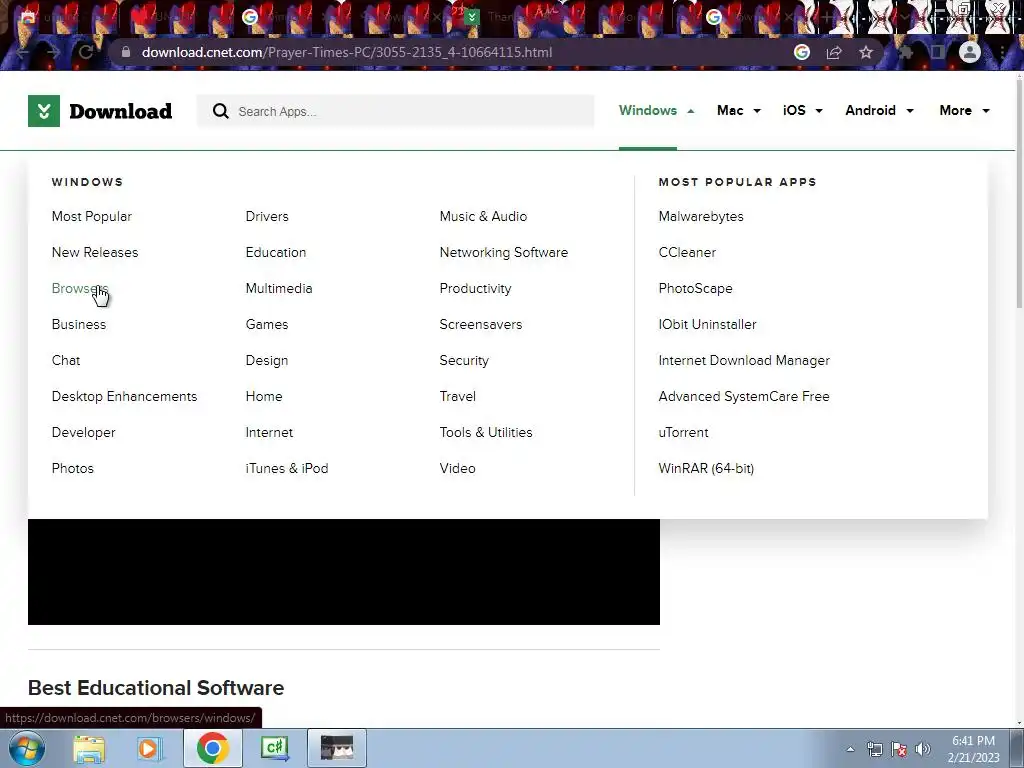The height and width of the screenshot is (768, 1024).
Task: Open the Developer category
Action: pyautogui.click(x=84, y=432)
